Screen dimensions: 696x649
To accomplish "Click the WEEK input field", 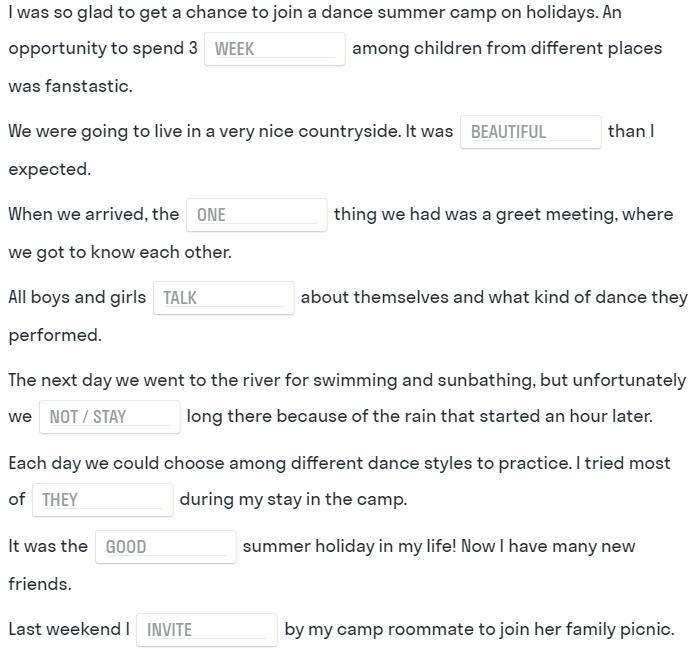I will click(274, 49).
